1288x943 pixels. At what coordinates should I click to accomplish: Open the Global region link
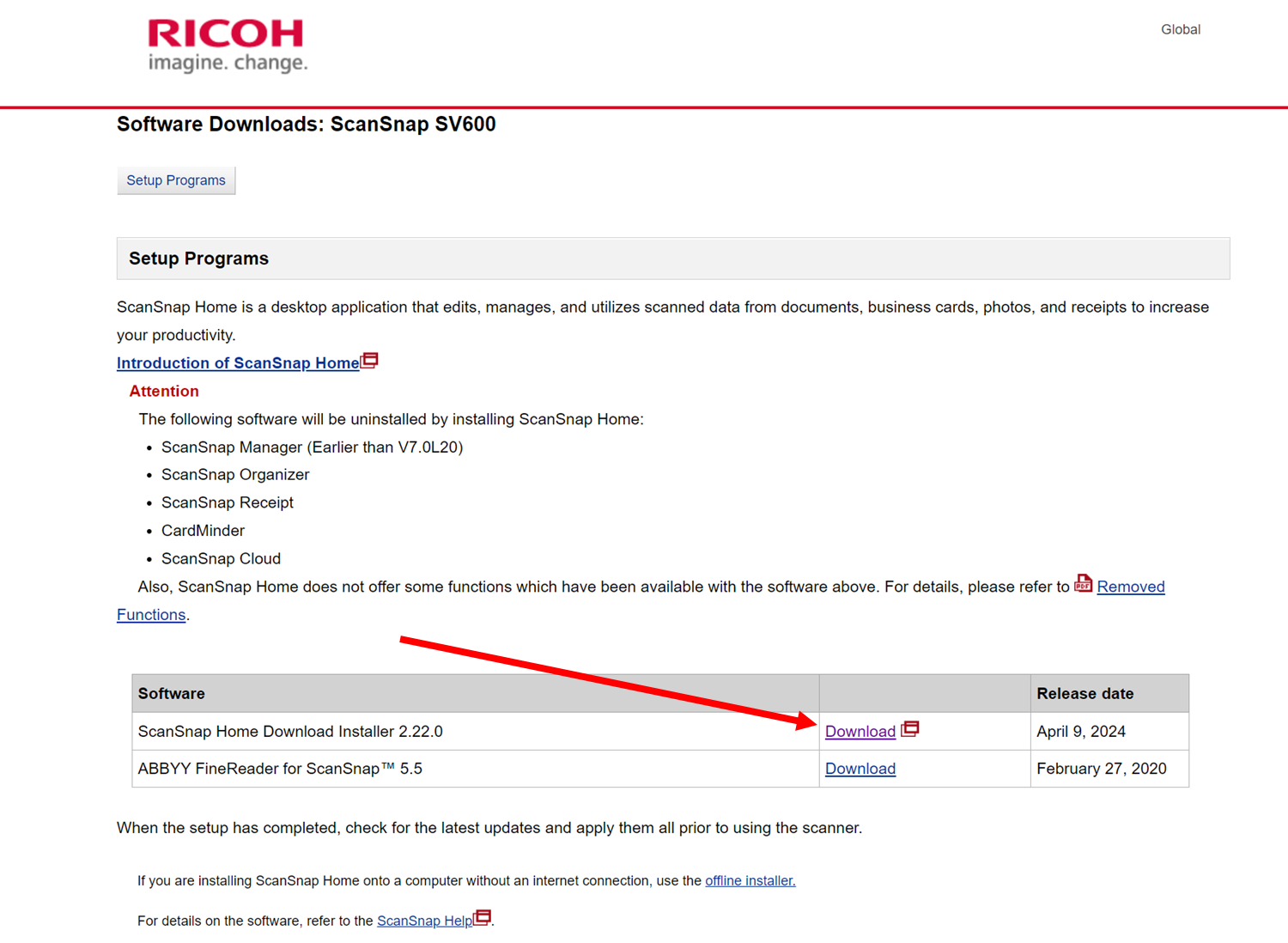pos(1181,29)
